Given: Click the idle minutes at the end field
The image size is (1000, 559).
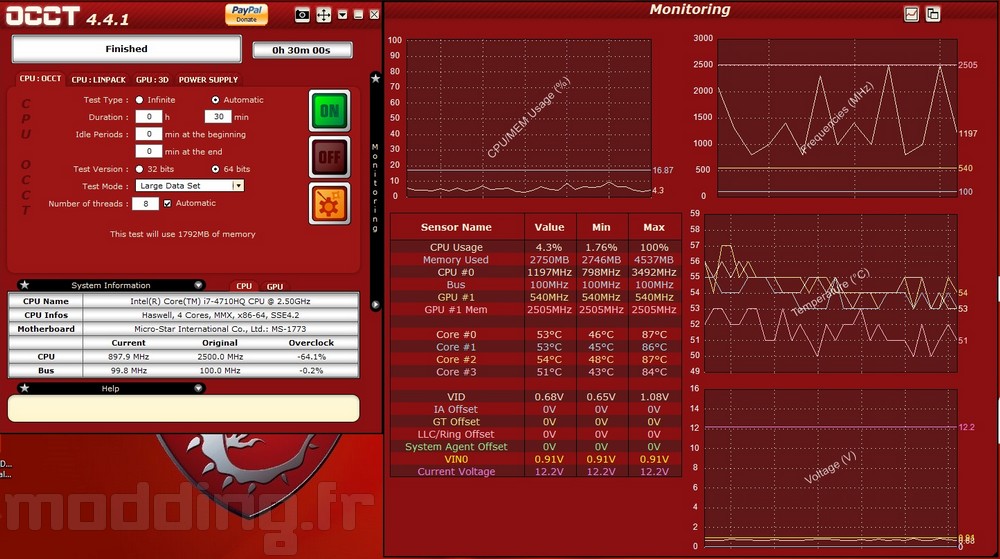Looking at the screenshot, I should click(x=149, y=151).
